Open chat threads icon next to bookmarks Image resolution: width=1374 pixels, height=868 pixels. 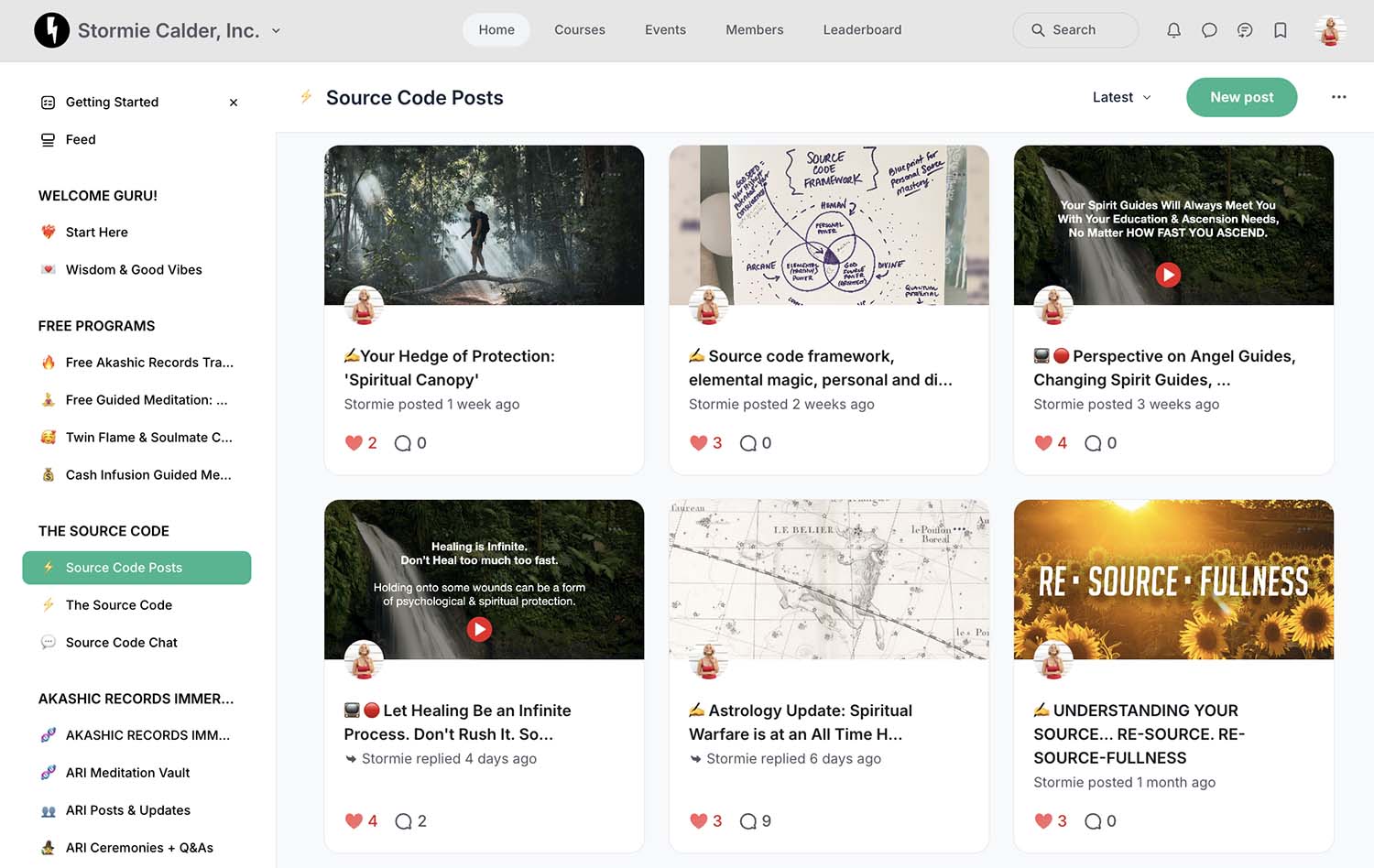(1245, 30)
